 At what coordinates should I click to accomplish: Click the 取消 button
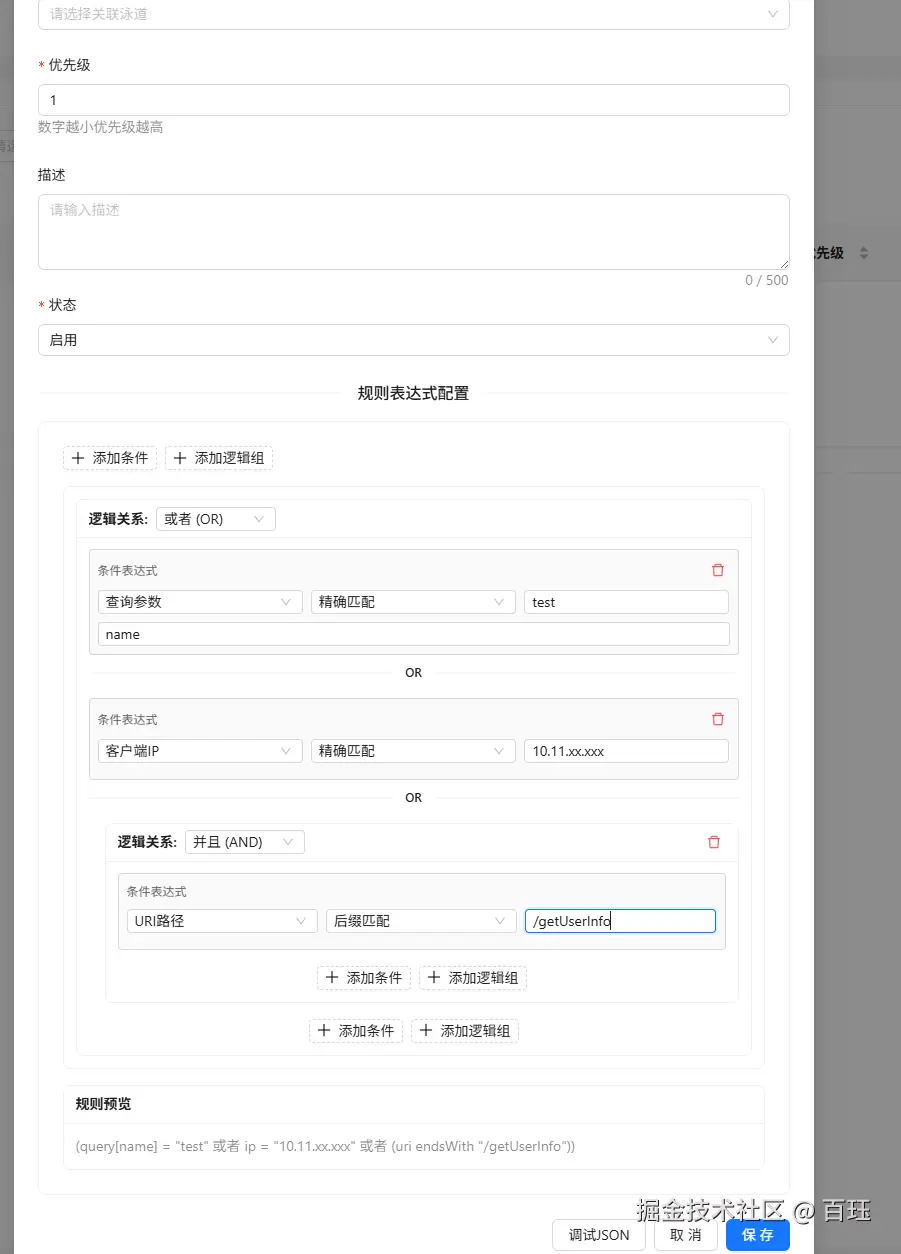[x=686, y=1235]
